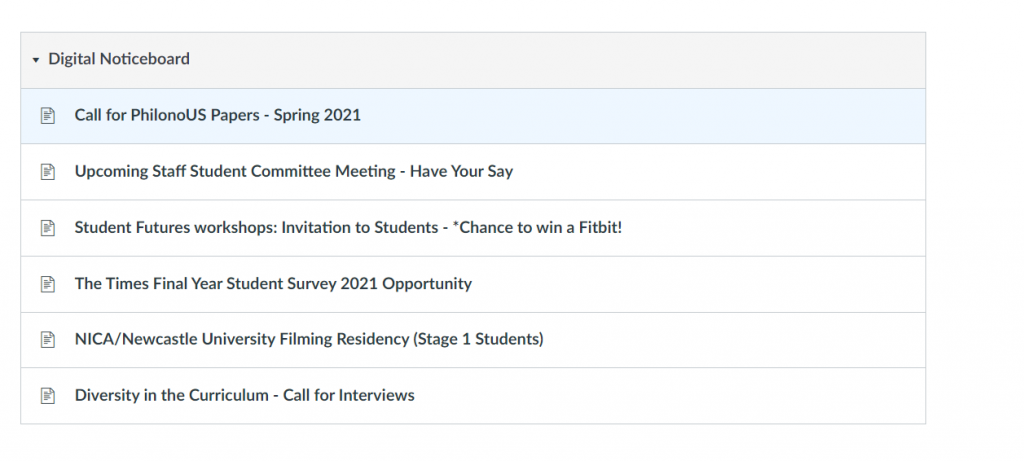Open The Times Final Year Student Survey 2021 Opportunity

click(x=273, y=283)
